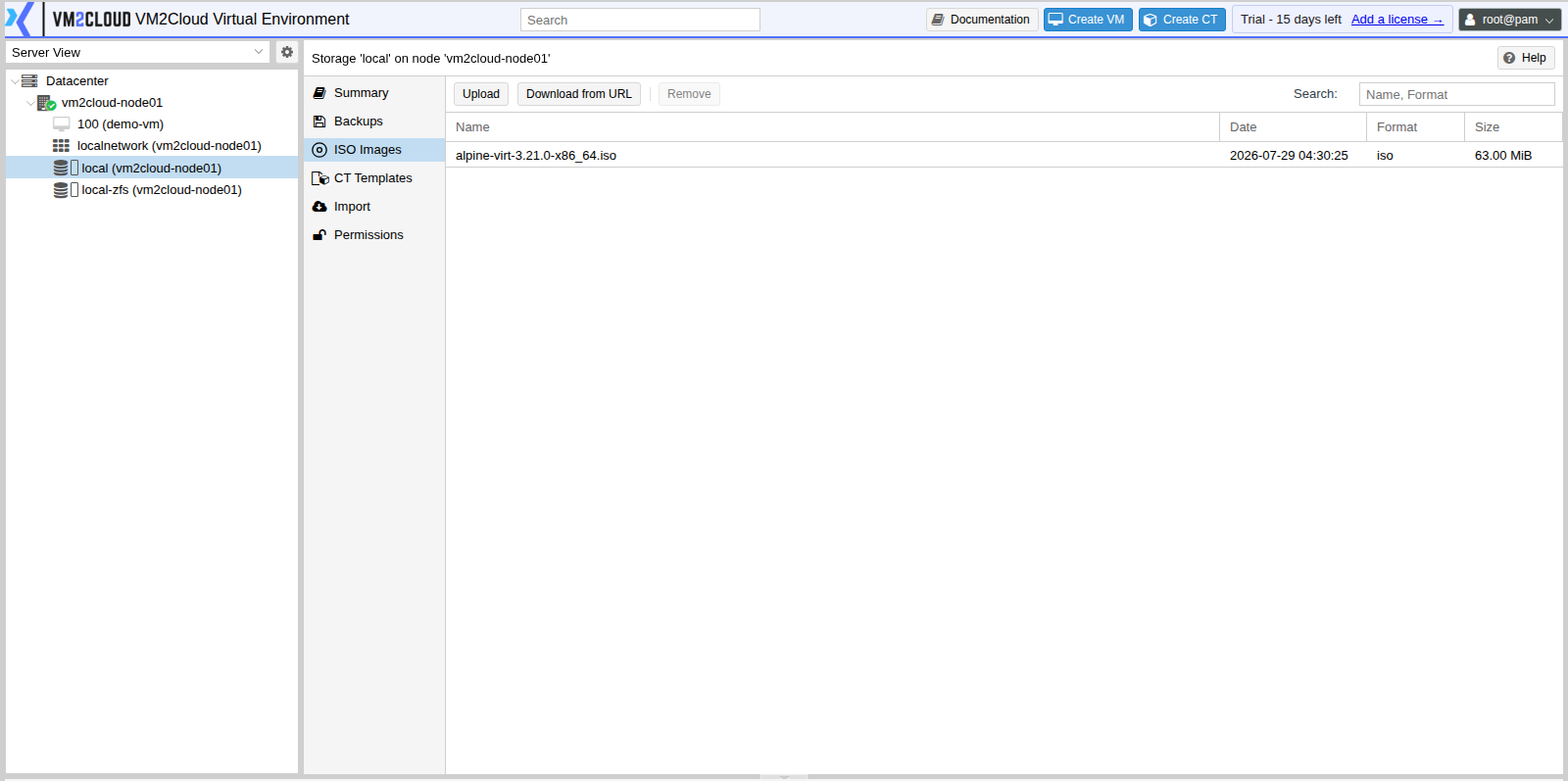Viewport: 1568px width, 781px height.
Task: Click the CT Templates file icon
Action: (x=319, y=178)
